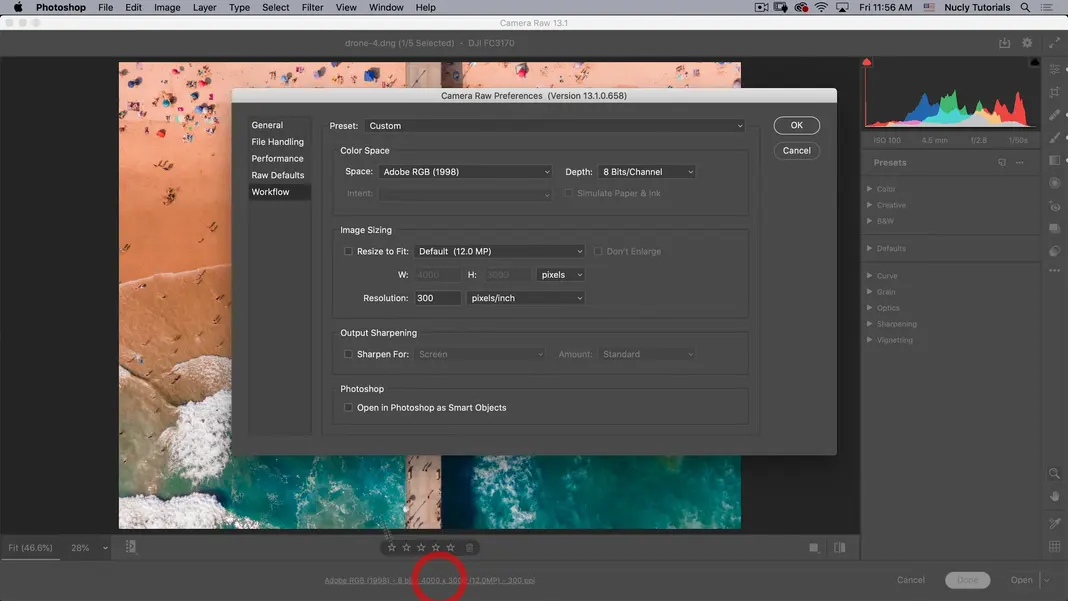Switch to single view mode icon
Screen dimensions: 1068x601
point(813,548)
